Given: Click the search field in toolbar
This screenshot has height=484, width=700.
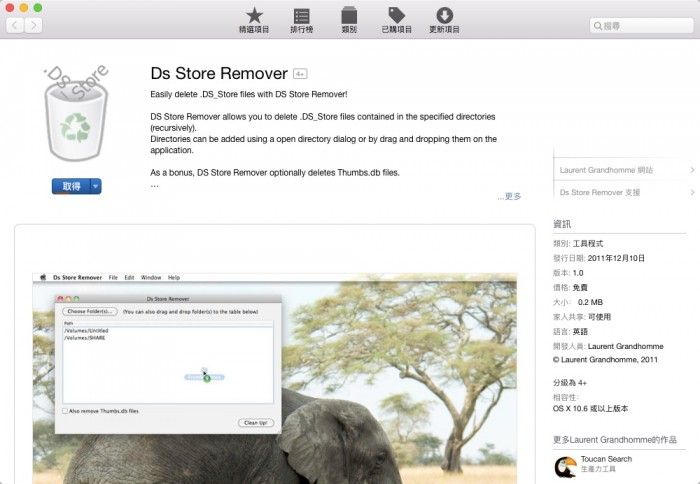Looking at the screenshot, I should (642, 26).
